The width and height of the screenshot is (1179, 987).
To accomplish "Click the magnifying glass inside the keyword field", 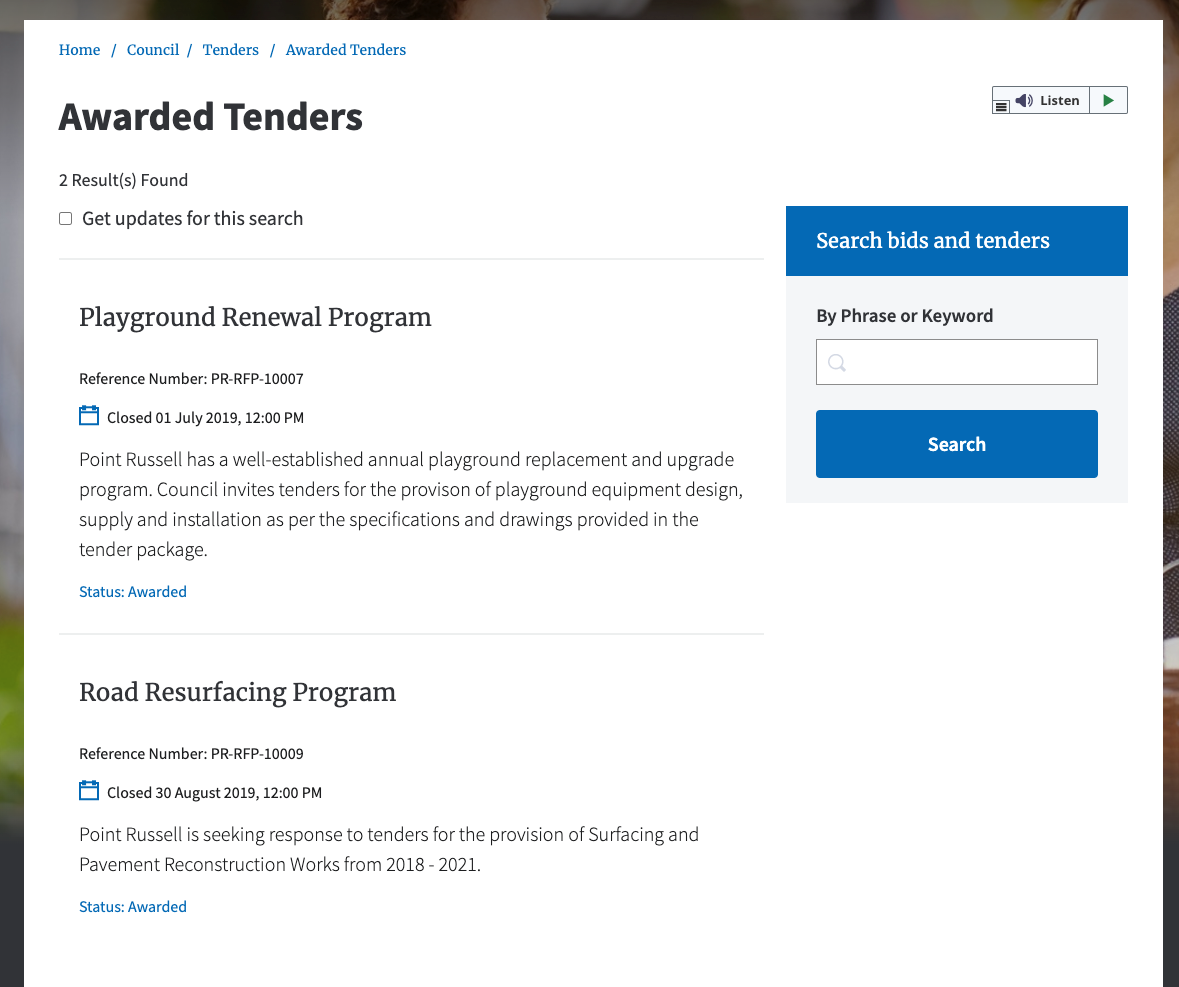I will 837,362.
